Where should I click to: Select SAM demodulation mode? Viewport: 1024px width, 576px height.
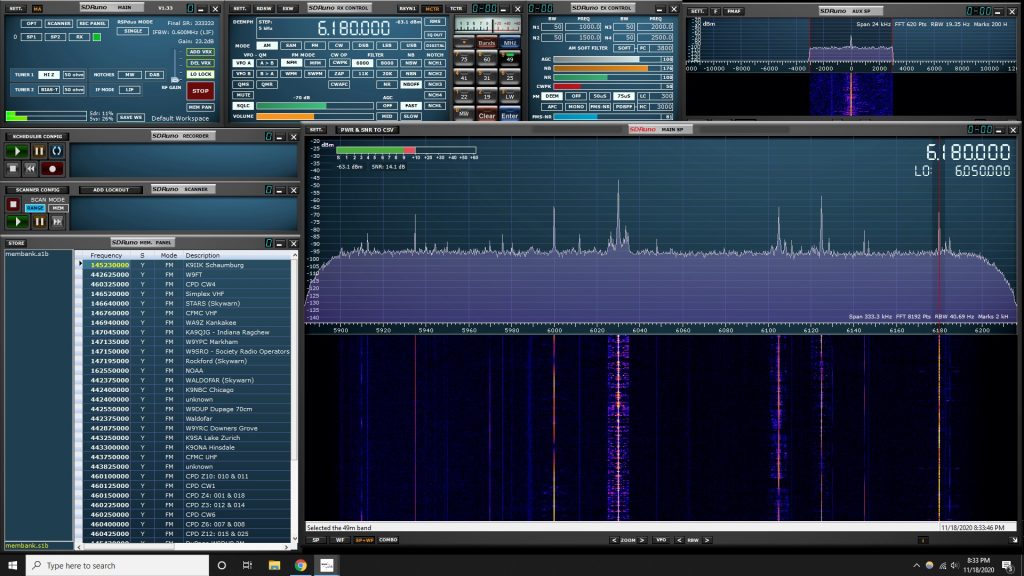(x=291, y=46)
